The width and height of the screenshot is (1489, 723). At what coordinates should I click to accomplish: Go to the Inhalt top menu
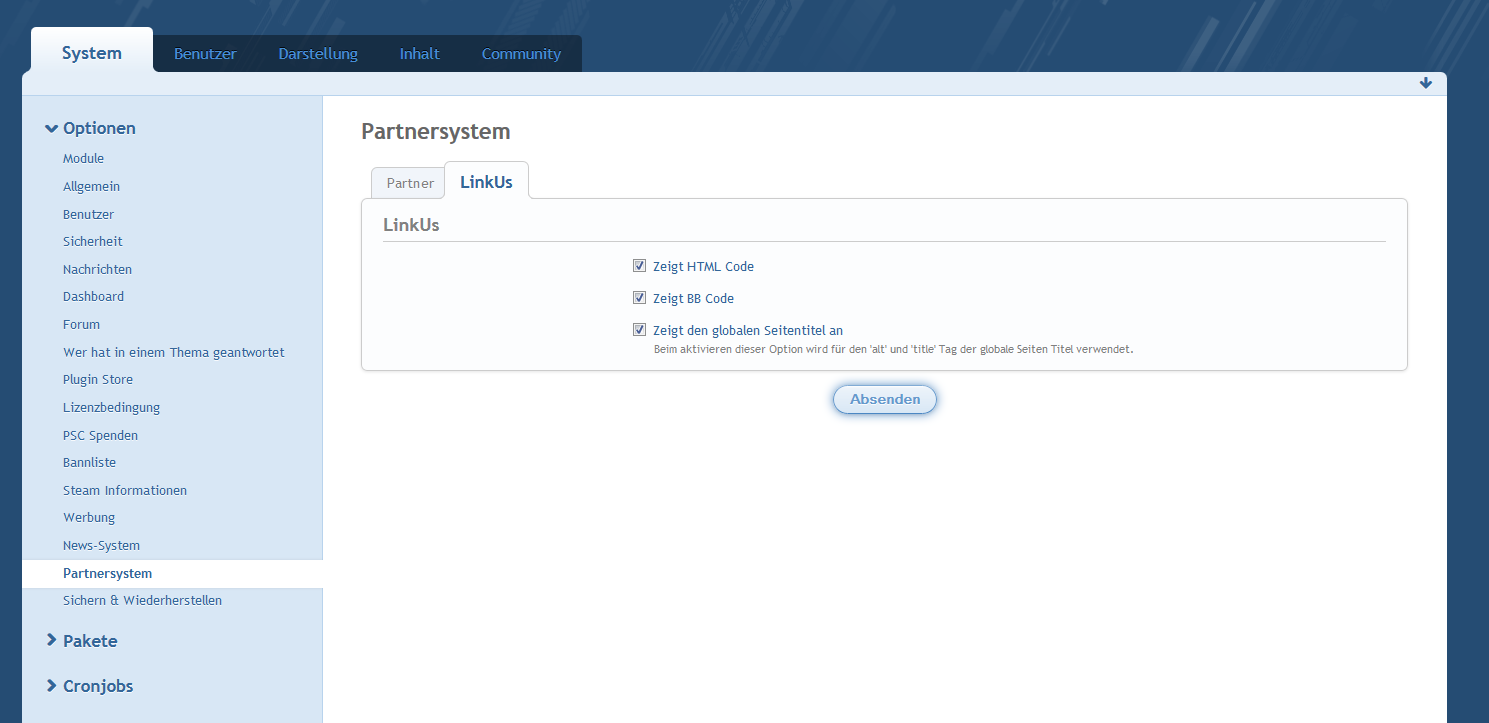[419, 54]
